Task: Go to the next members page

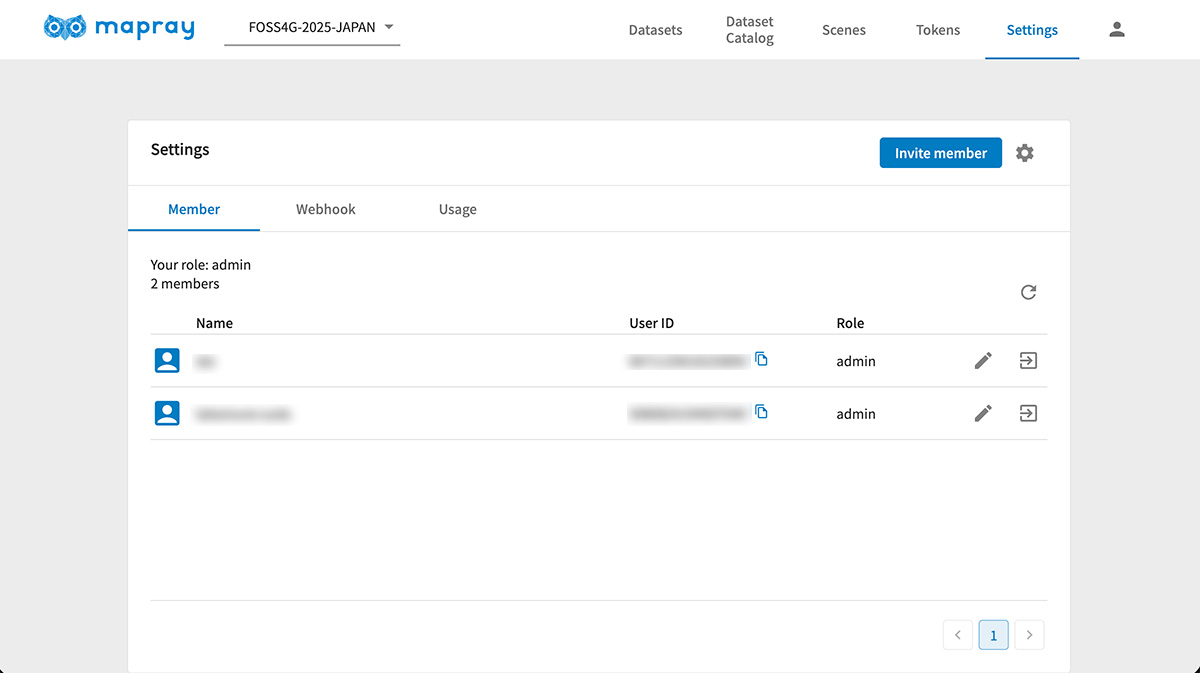Action: coord(1029,635)
